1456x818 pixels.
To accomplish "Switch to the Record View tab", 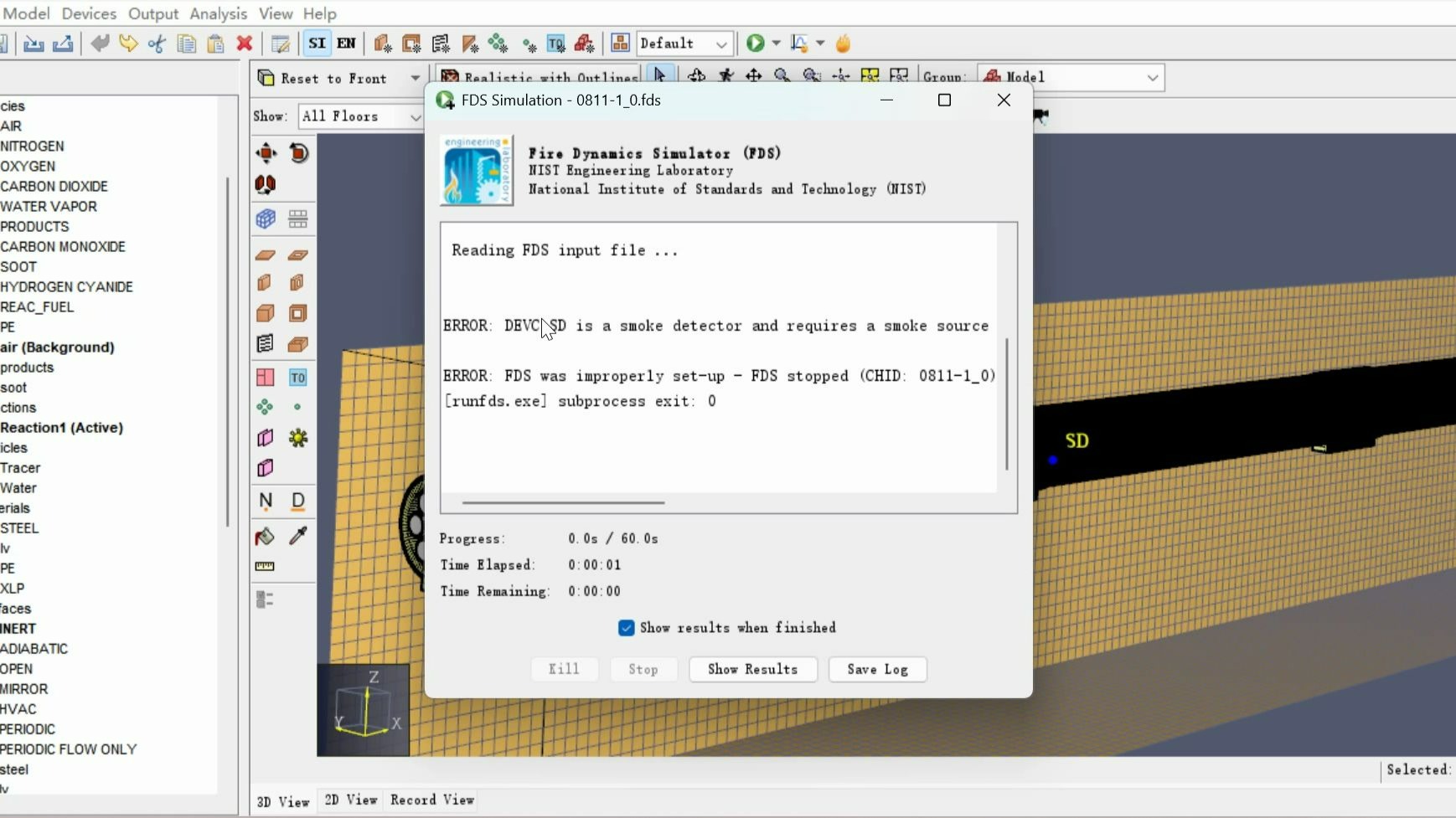I will pos(432,800).
